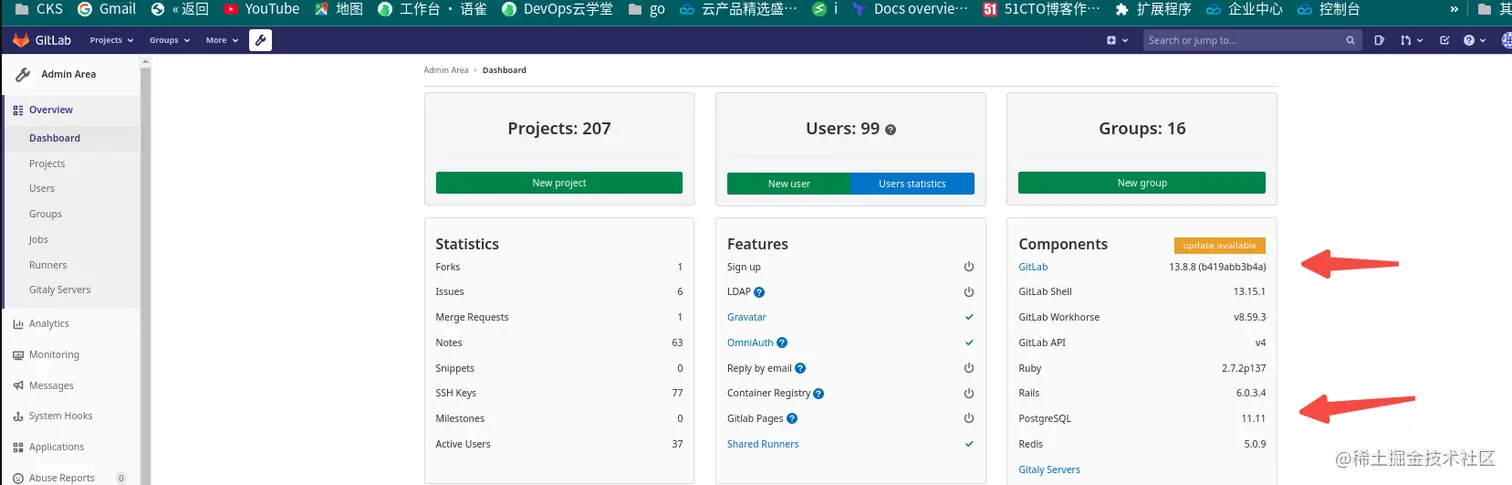Click the Messages megaphone icon in sidebar
The width and height of the screenshot is (1512, 485).
pyautogui.click(x=19, y=386)
